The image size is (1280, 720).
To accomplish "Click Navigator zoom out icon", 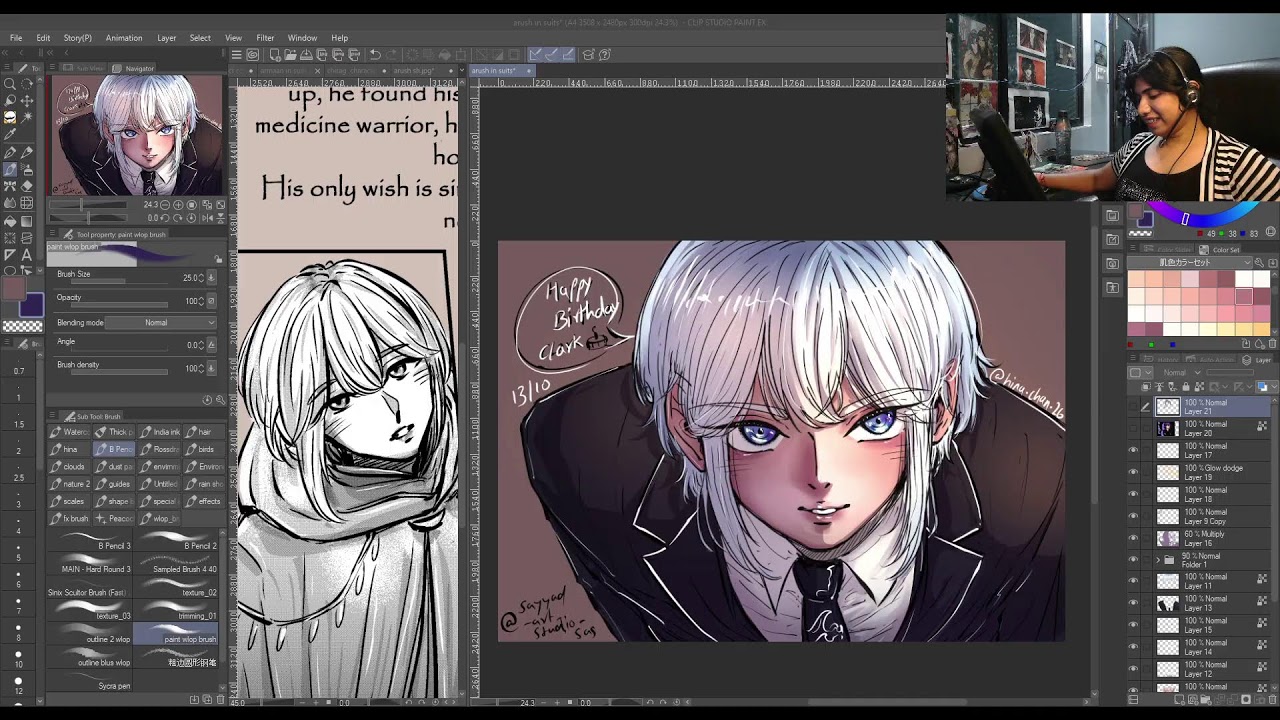I will point(165,205).
